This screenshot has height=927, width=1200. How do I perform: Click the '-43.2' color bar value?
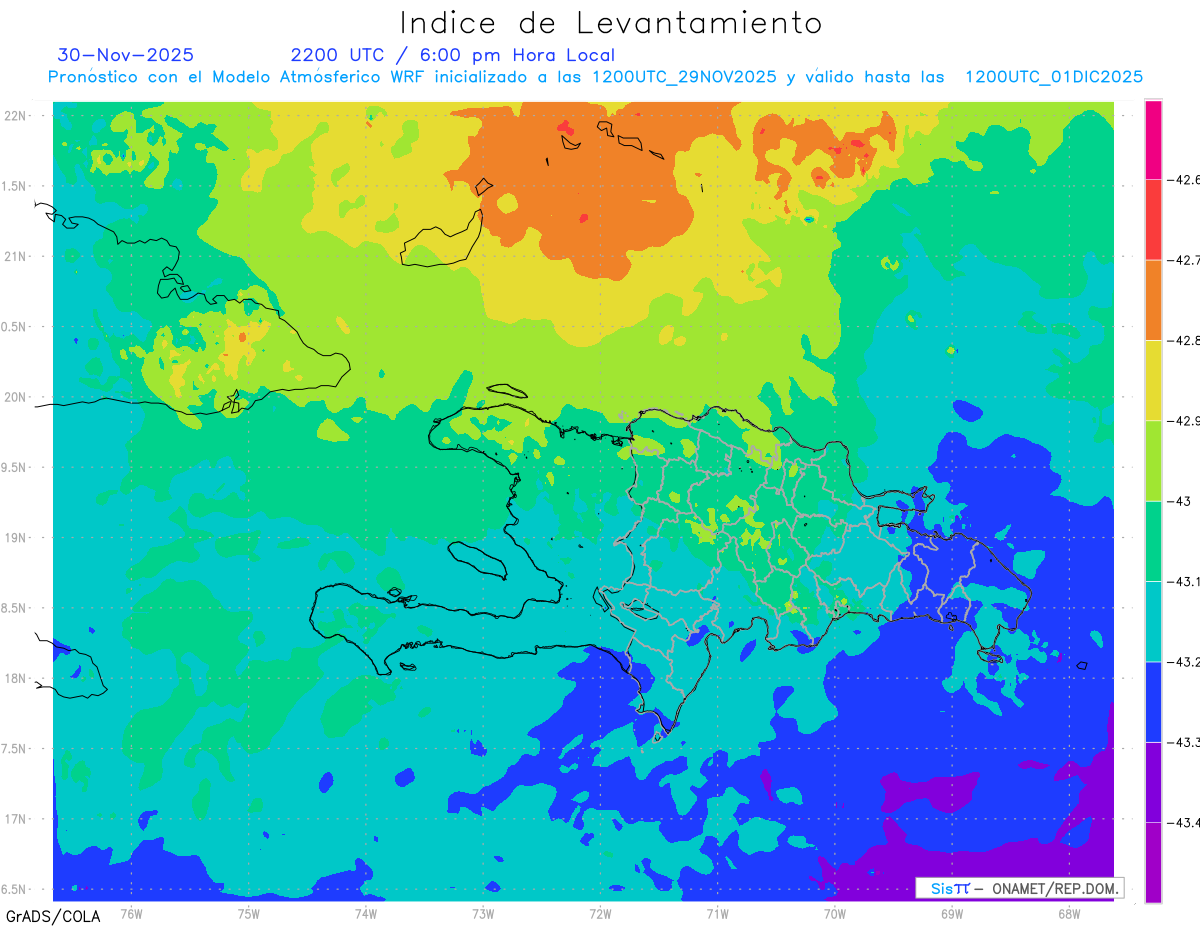pos(1184,661)
